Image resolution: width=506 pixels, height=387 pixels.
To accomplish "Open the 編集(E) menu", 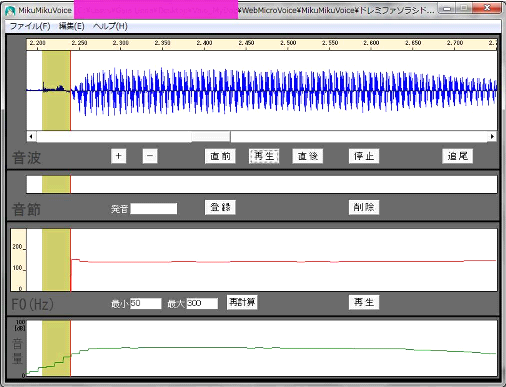I will coord(72,26).
